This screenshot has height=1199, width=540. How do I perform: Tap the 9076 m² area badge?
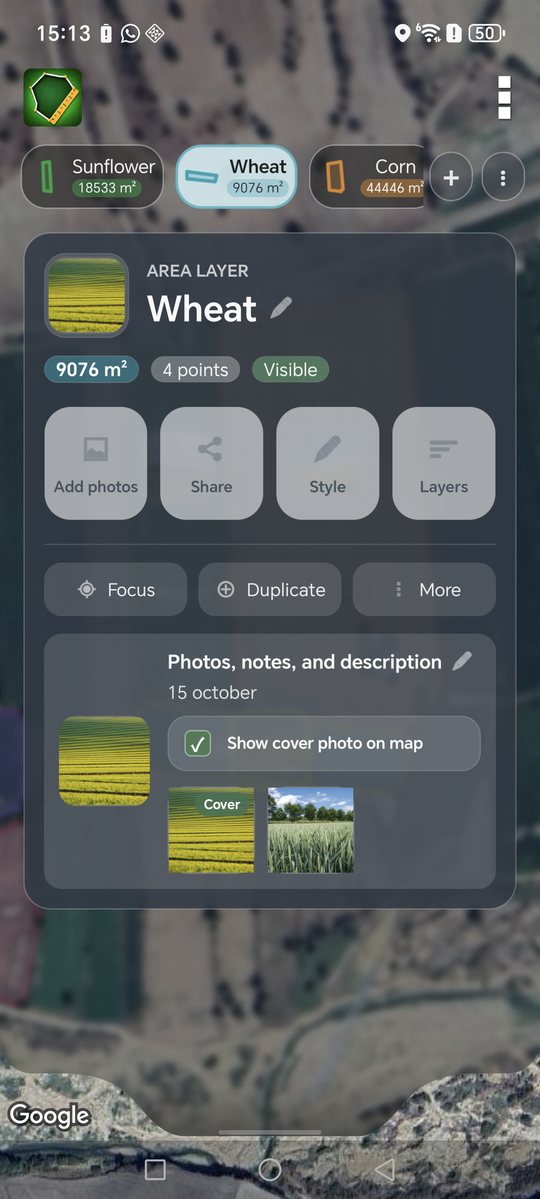point(91,369)
